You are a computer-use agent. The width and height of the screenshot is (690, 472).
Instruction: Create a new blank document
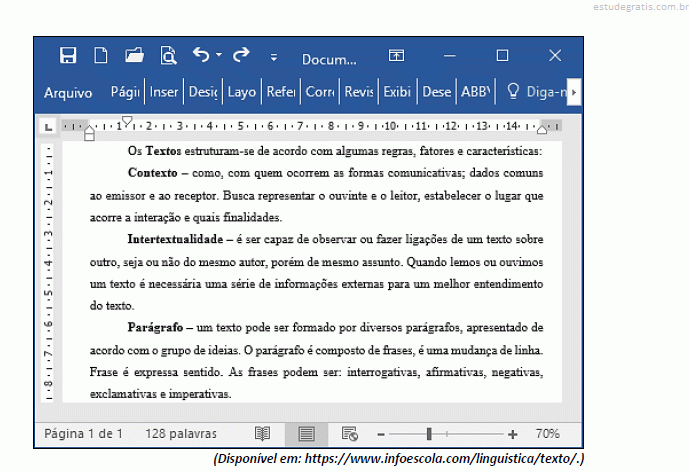[x=101, y=55]
